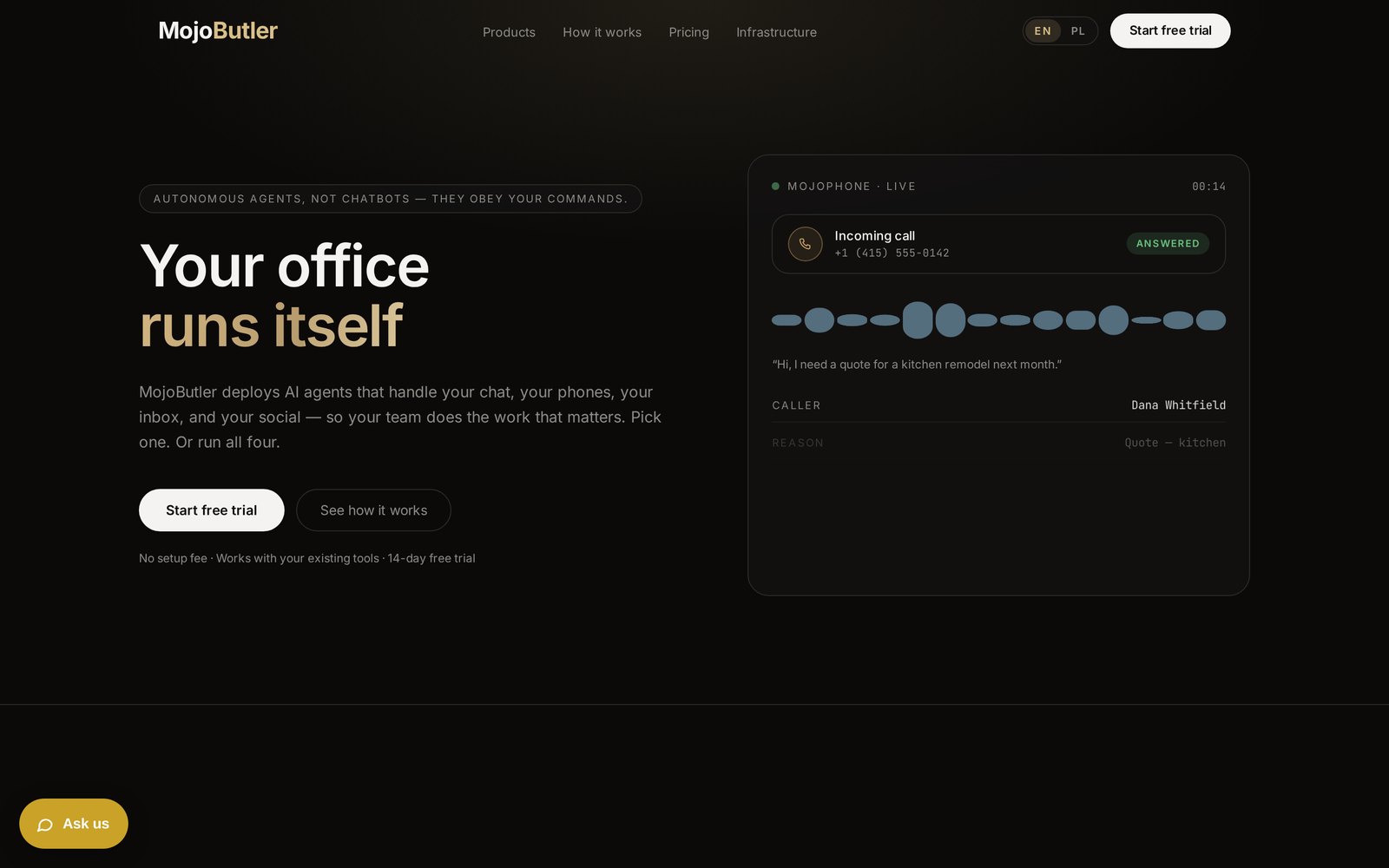1389x868 pixels.
Task: Click the incoming call phone icon
Action: [x=805, y=244]
